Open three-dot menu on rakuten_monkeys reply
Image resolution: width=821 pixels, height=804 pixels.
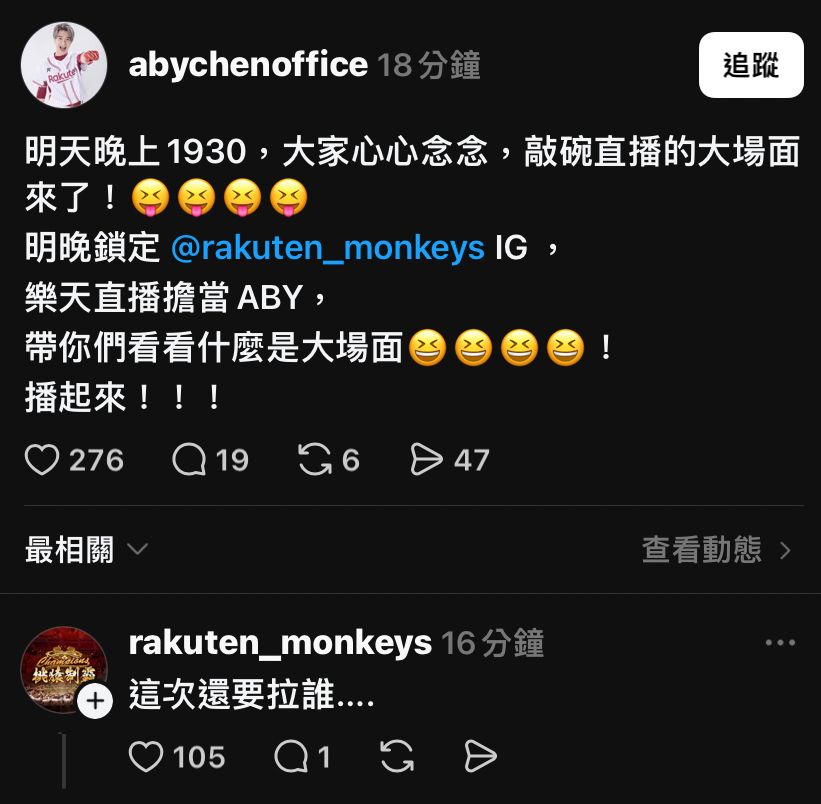pos(780,643)
